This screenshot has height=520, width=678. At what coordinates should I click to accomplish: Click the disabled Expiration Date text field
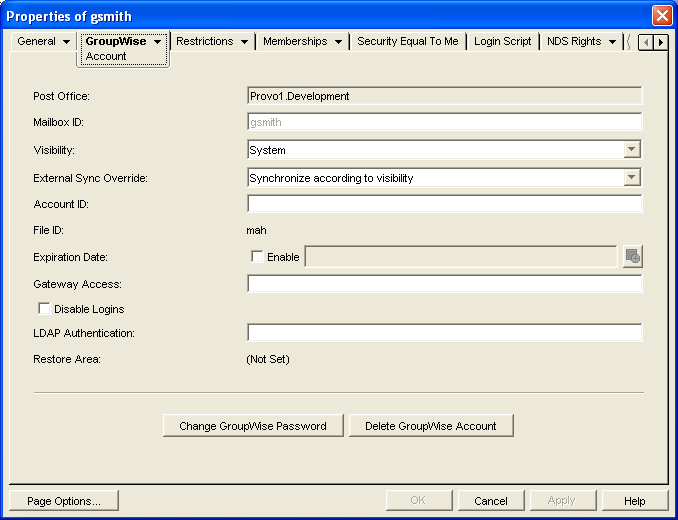click(x=461, y=256)
